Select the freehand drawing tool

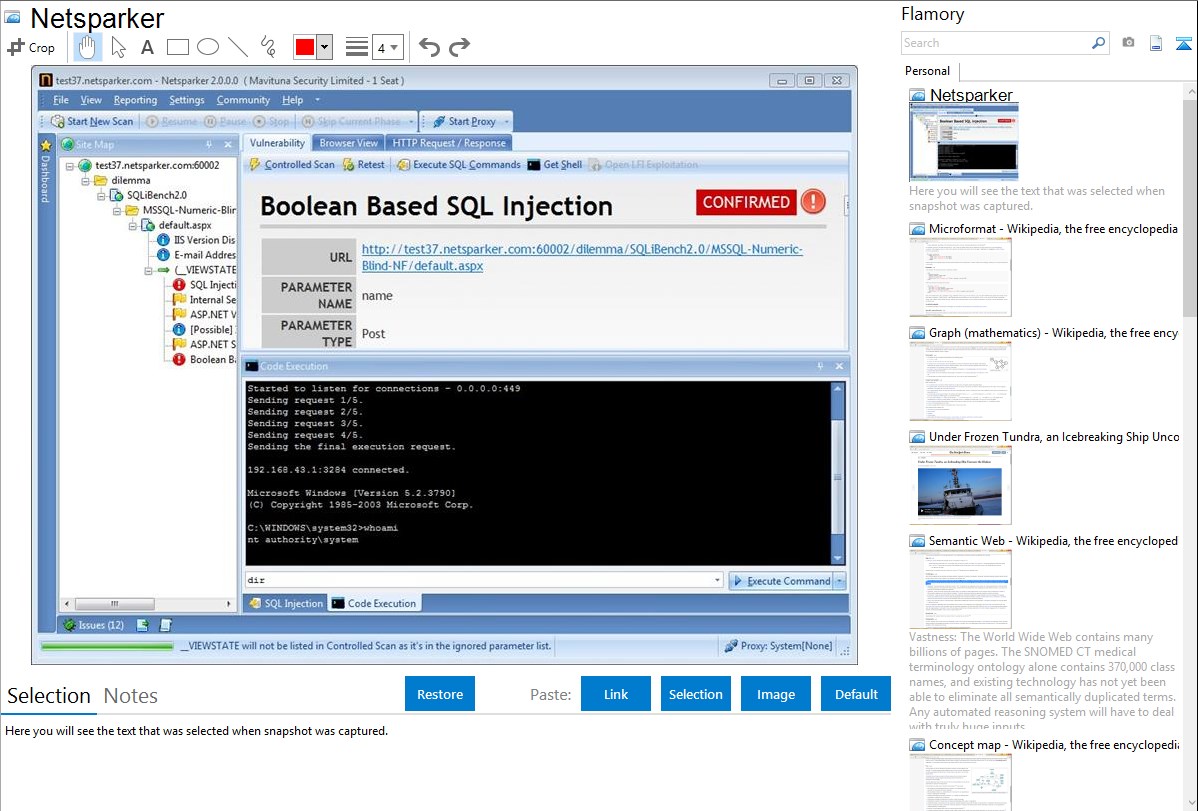[268, 47]
